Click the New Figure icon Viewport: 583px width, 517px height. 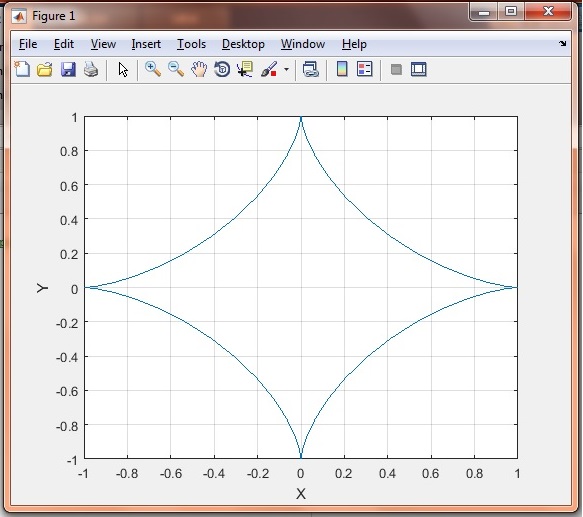22,70
